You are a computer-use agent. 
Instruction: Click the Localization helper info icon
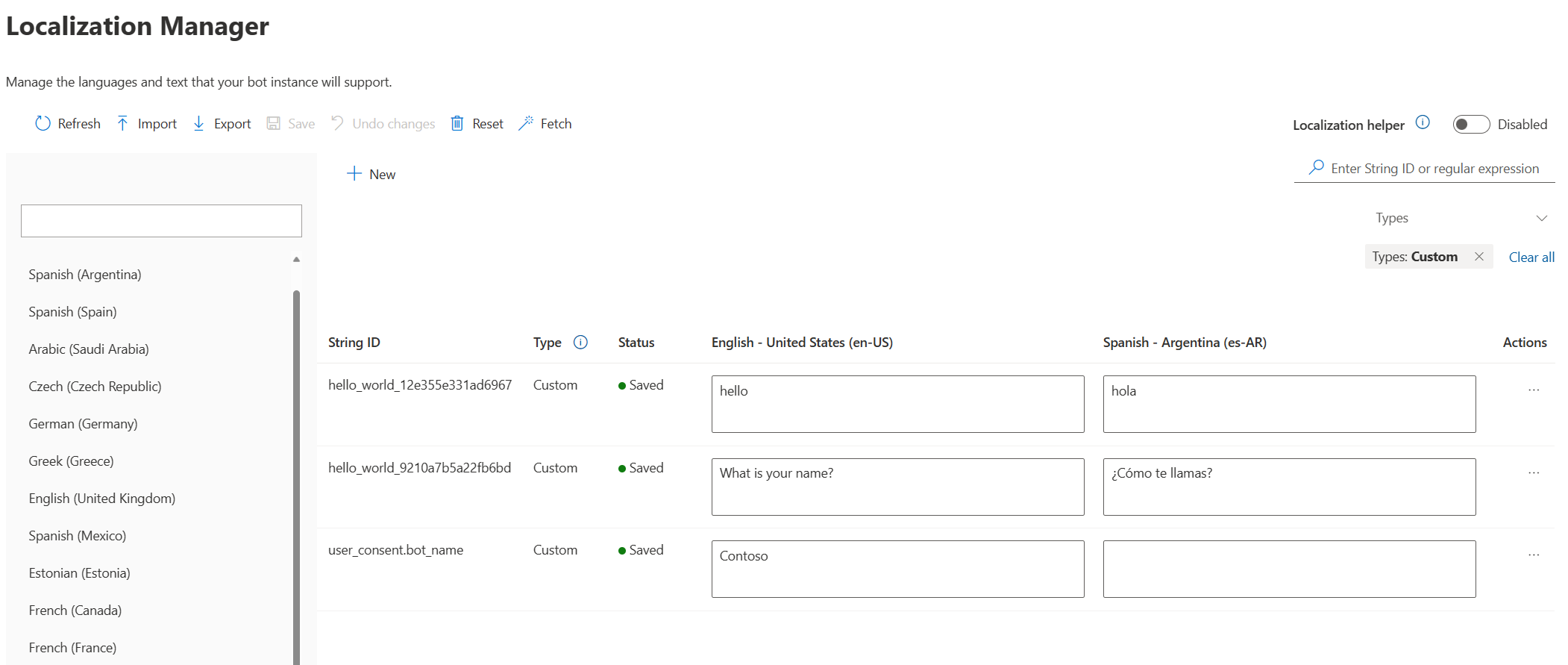[1423, 122]
